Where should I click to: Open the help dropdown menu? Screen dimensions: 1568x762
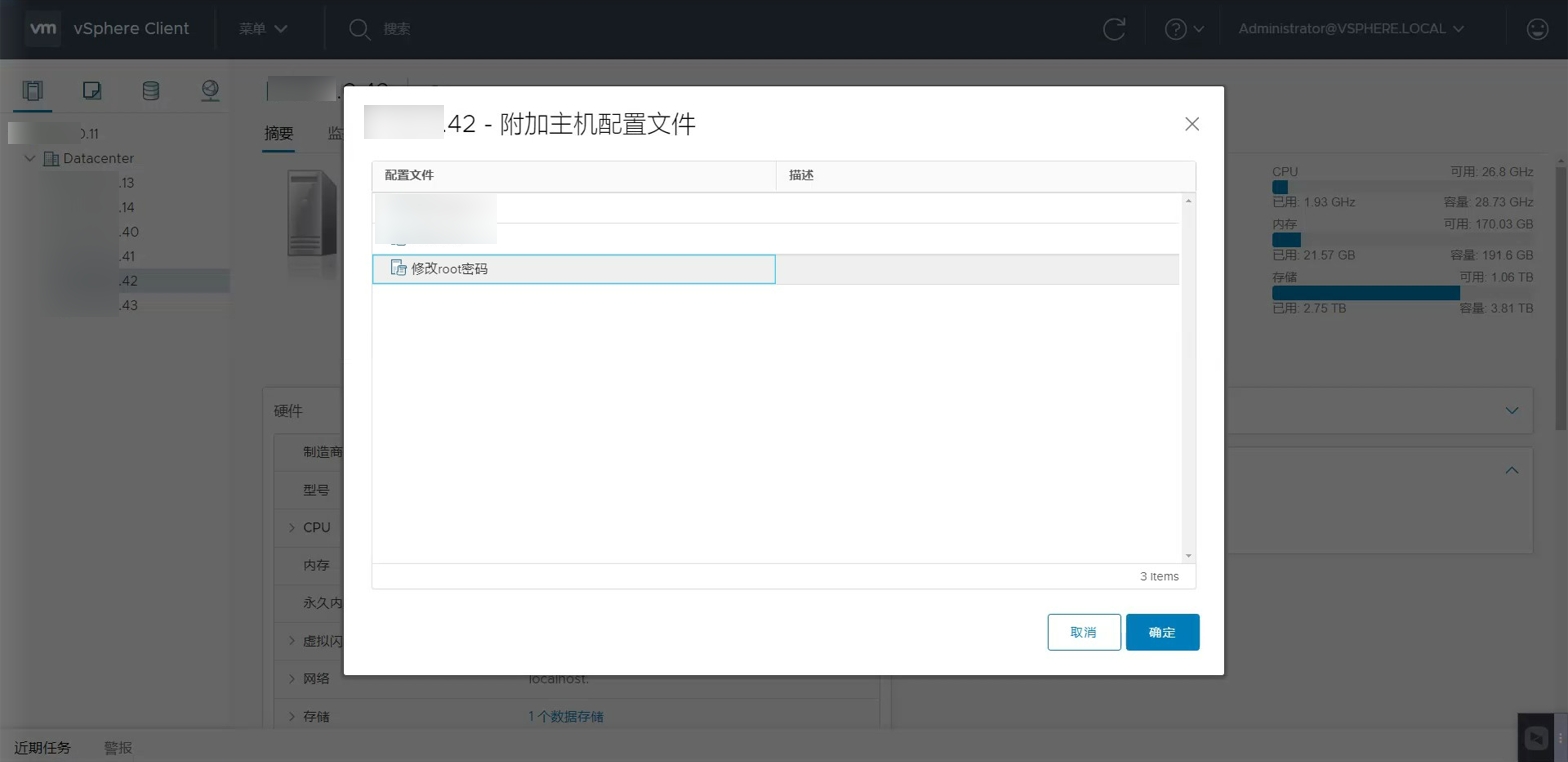(x=1184, y=29)
